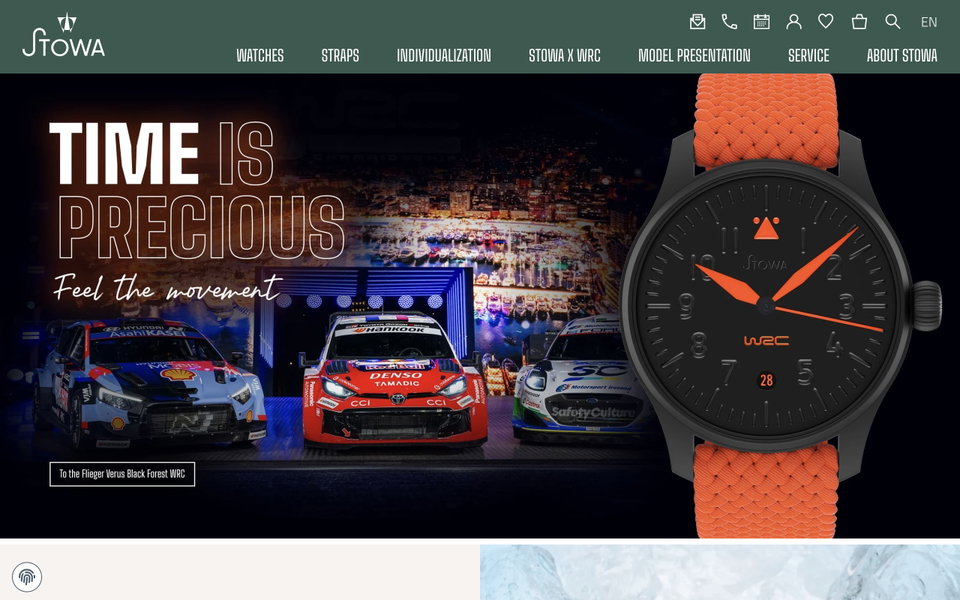Open the Service menu
The width and height of the screenshot is (960, 600).
tap(809, 56)
